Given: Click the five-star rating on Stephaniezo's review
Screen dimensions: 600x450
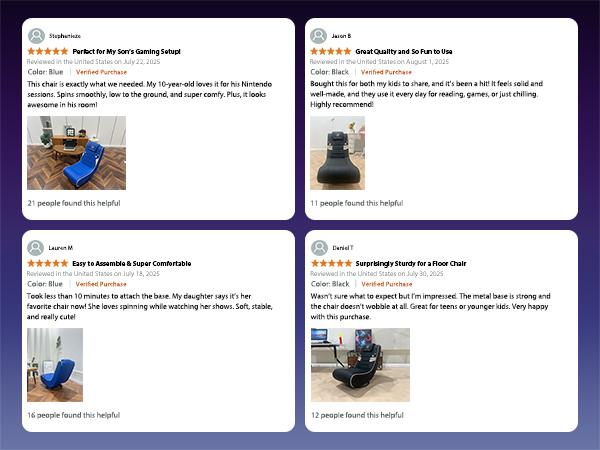Looking at the screenshot, I should [x=48, y=51].
